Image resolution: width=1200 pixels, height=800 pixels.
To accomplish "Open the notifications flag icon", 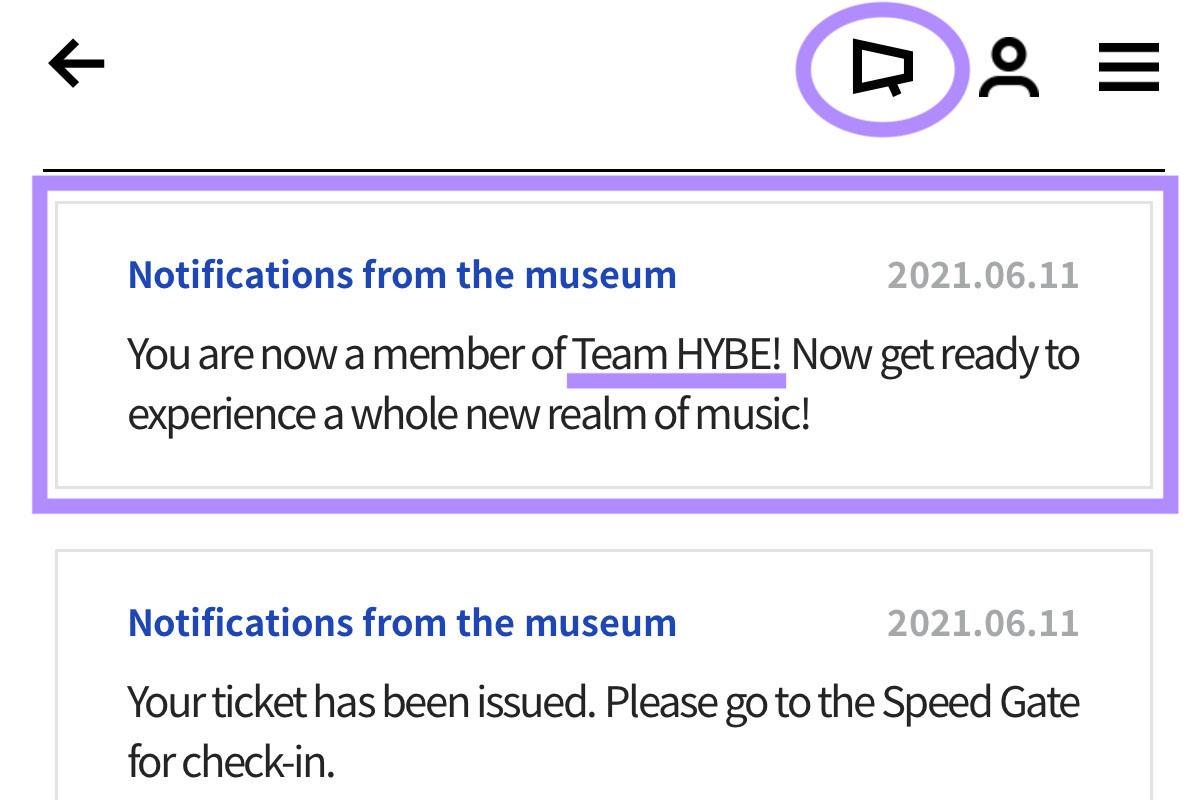I will coord(882,69).
